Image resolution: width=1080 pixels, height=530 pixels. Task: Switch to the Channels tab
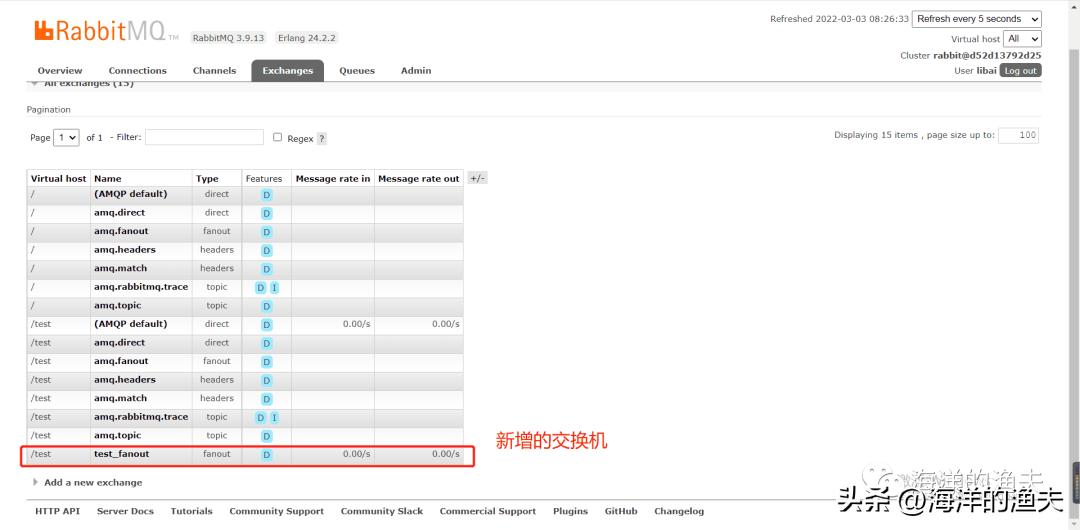pyautogui.click(x=214, y=70)
